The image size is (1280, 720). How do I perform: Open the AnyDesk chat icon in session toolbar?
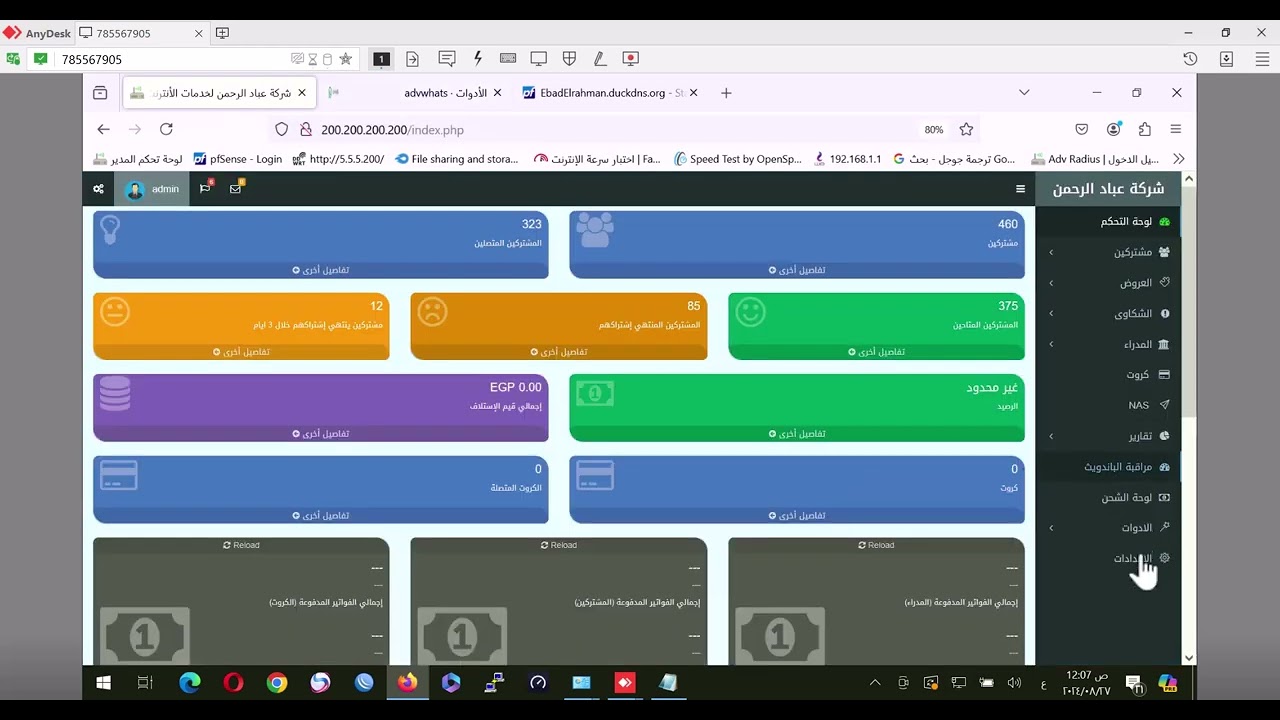pyautogui.click(x=447, y=59)
